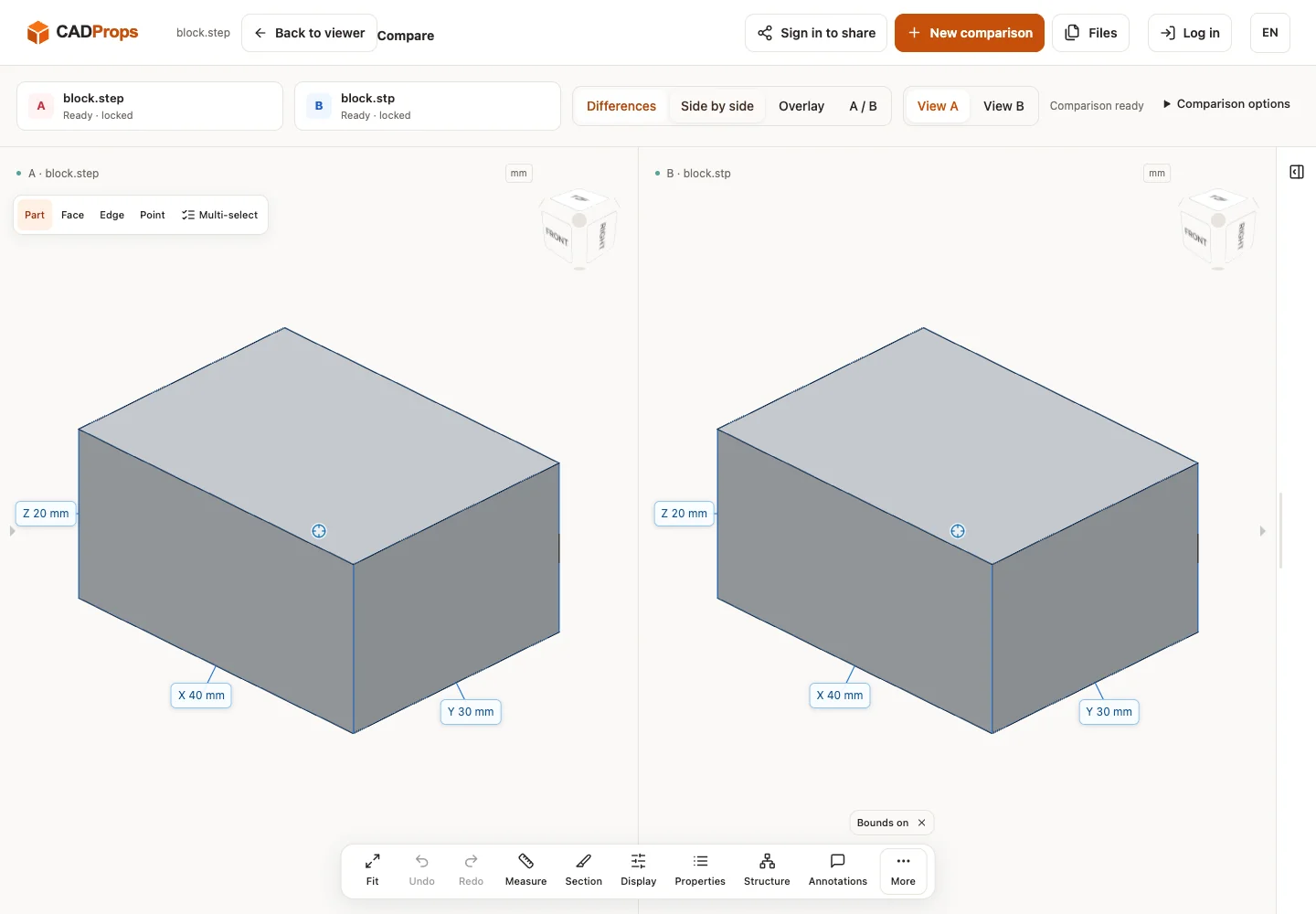Click the CADProps logo
Screen dimensions: 1316x914
82,33
